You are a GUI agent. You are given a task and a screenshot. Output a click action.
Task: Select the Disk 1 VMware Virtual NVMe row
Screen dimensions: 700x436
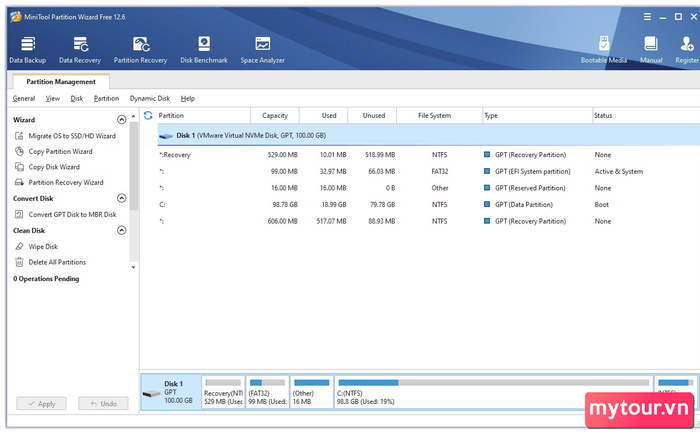coord(429,136)
